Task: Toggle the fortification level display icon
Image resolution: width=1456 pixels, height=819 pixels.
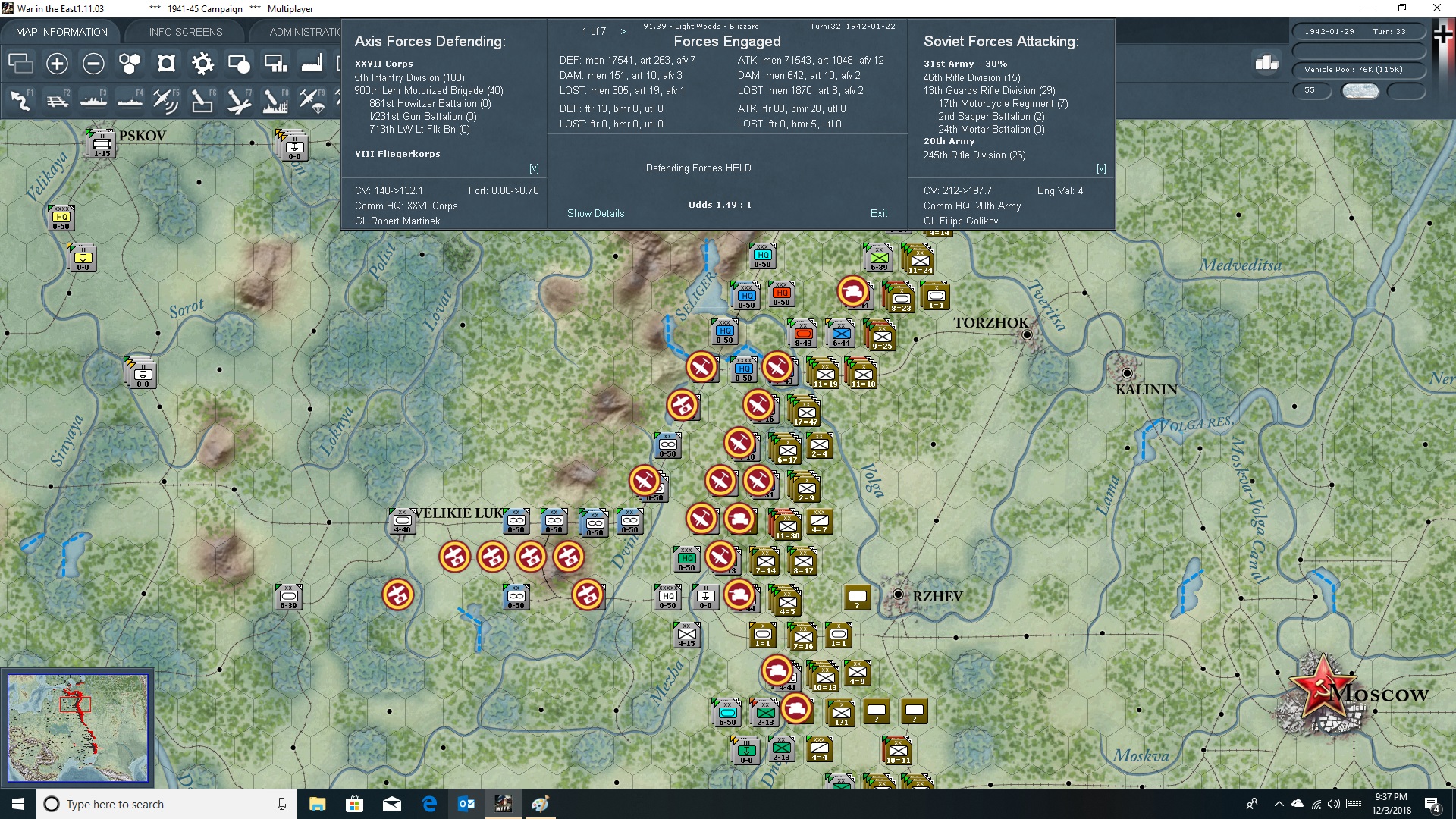Action: pyautogui.click(x=166, y=64)
